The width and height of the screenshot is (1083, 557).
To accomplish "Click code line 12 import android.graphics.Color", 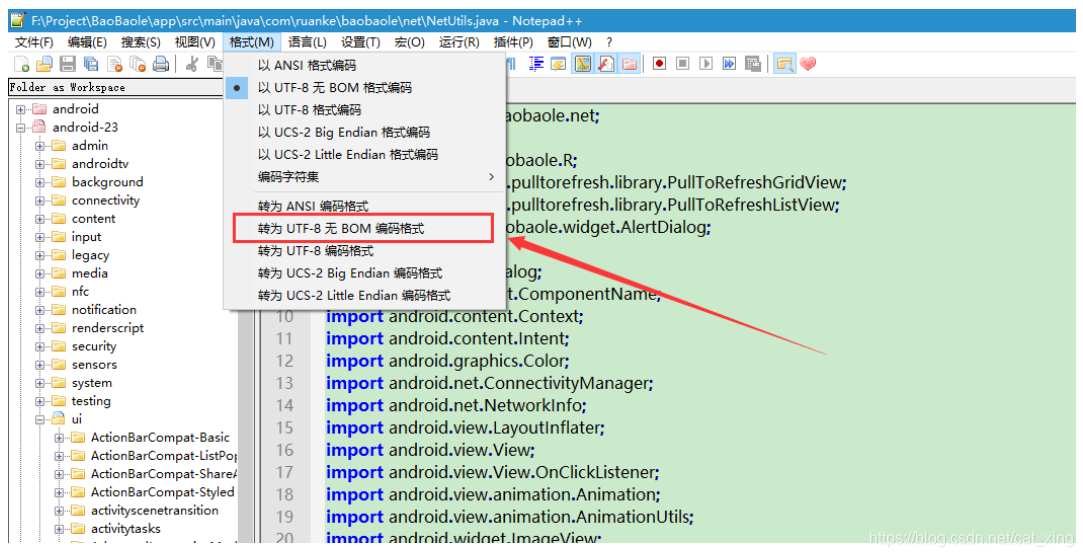I will 448,361.
